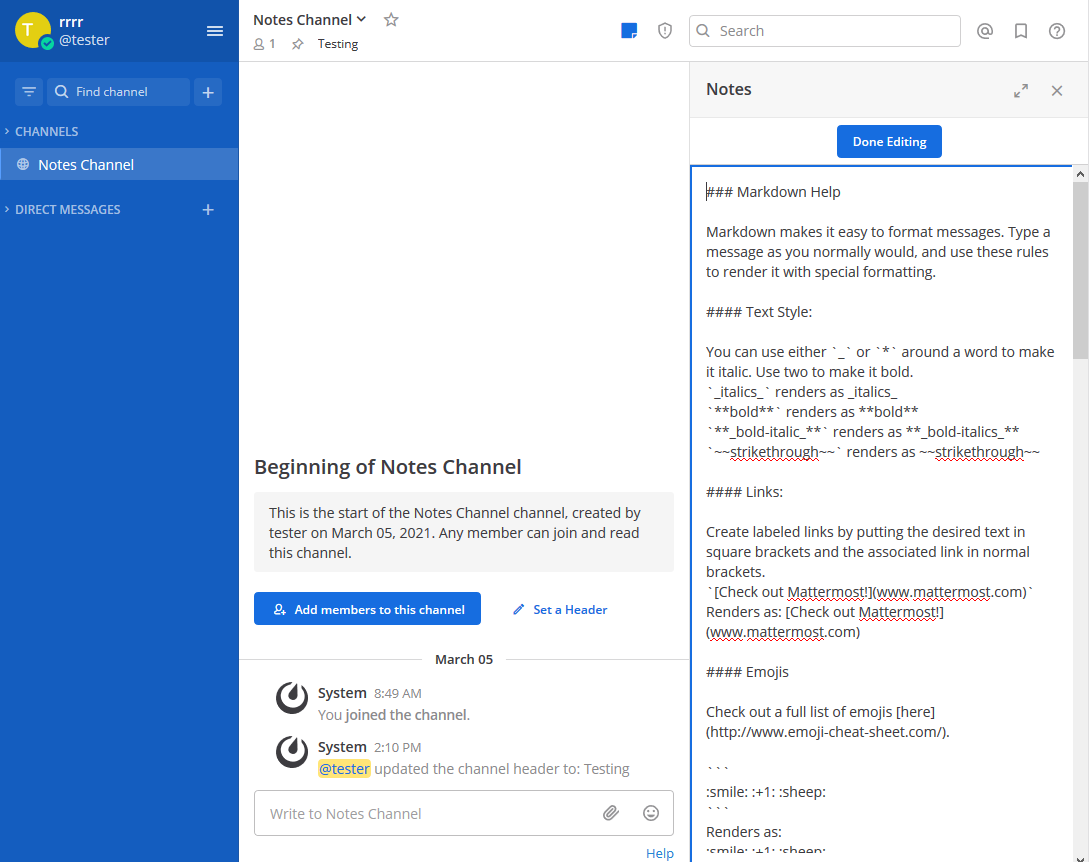Focus the Search input field
This screenshot has width=1089, height=862.
(x=824, y=31)
